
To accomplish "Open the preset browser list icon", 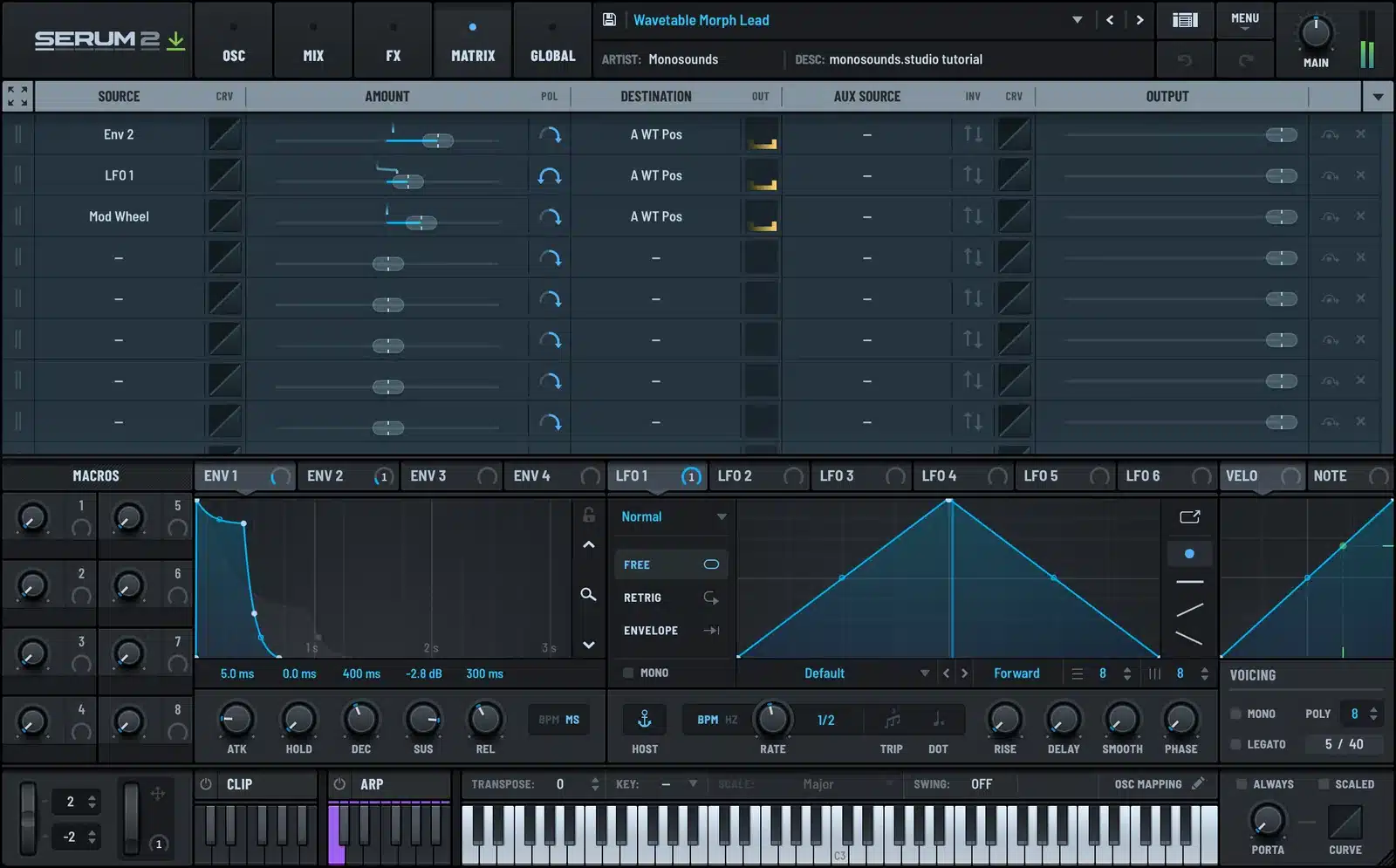I will 1184,19.
